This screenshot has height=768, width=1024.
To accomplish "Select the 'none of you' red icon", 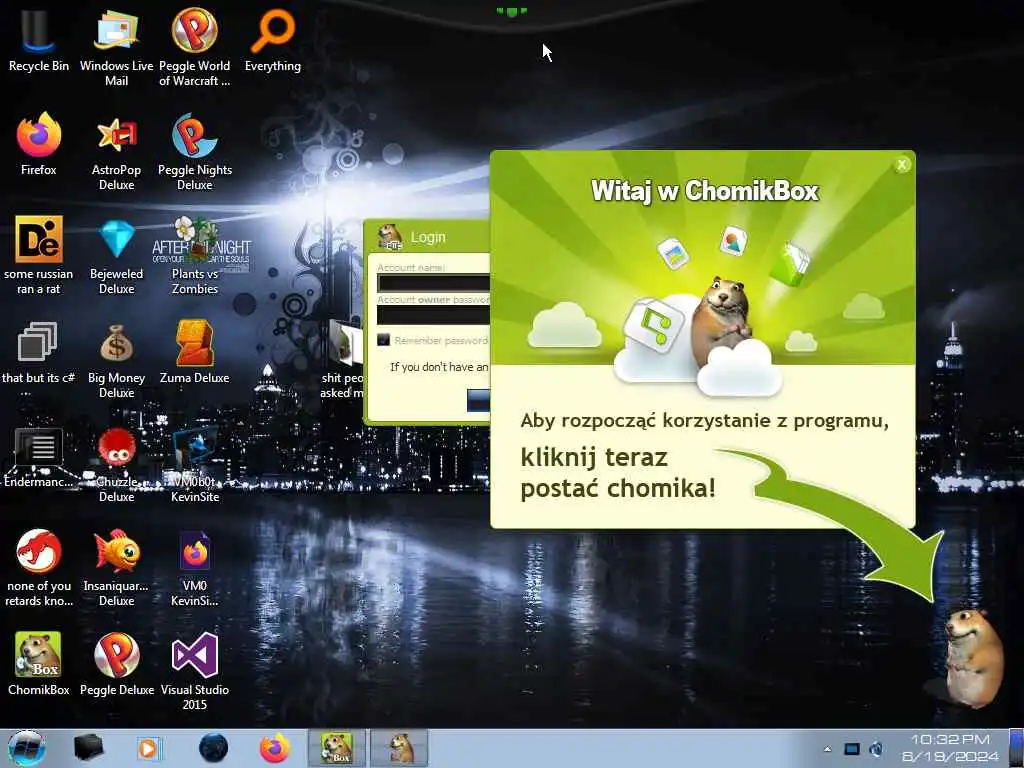I will click(x=39, y=567).
